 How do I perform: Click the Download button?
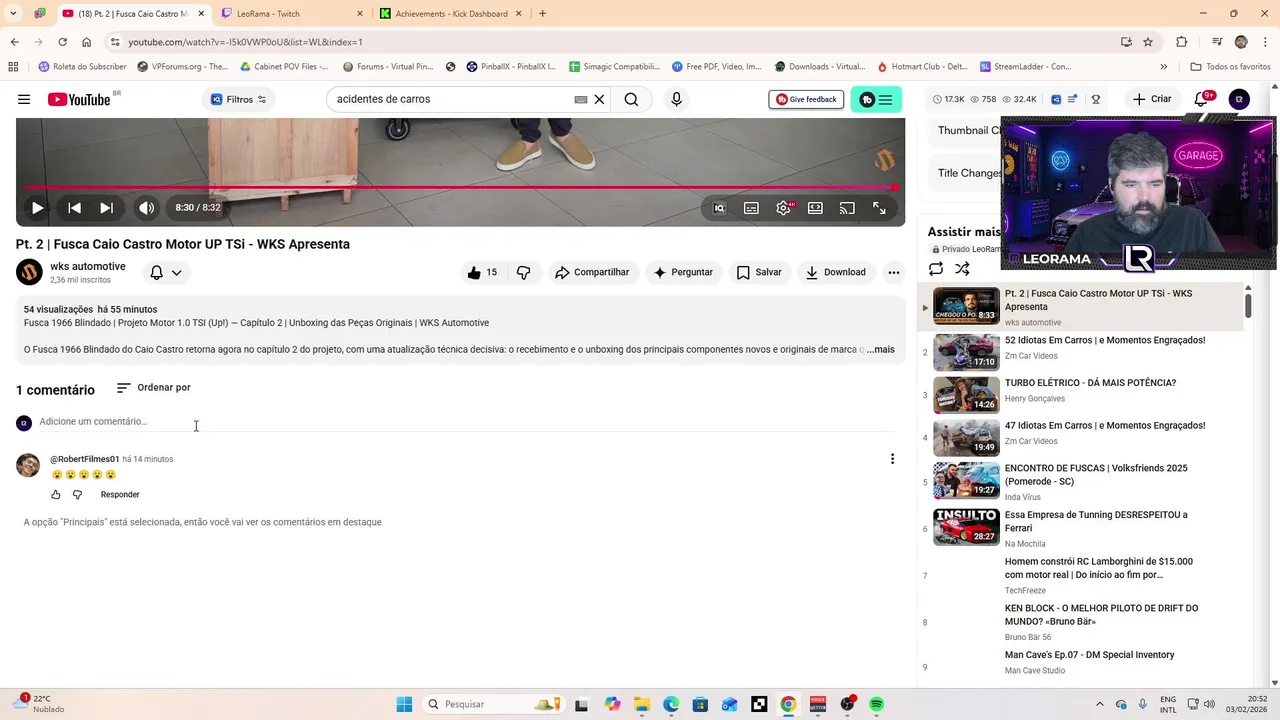[x=836, y=272]
